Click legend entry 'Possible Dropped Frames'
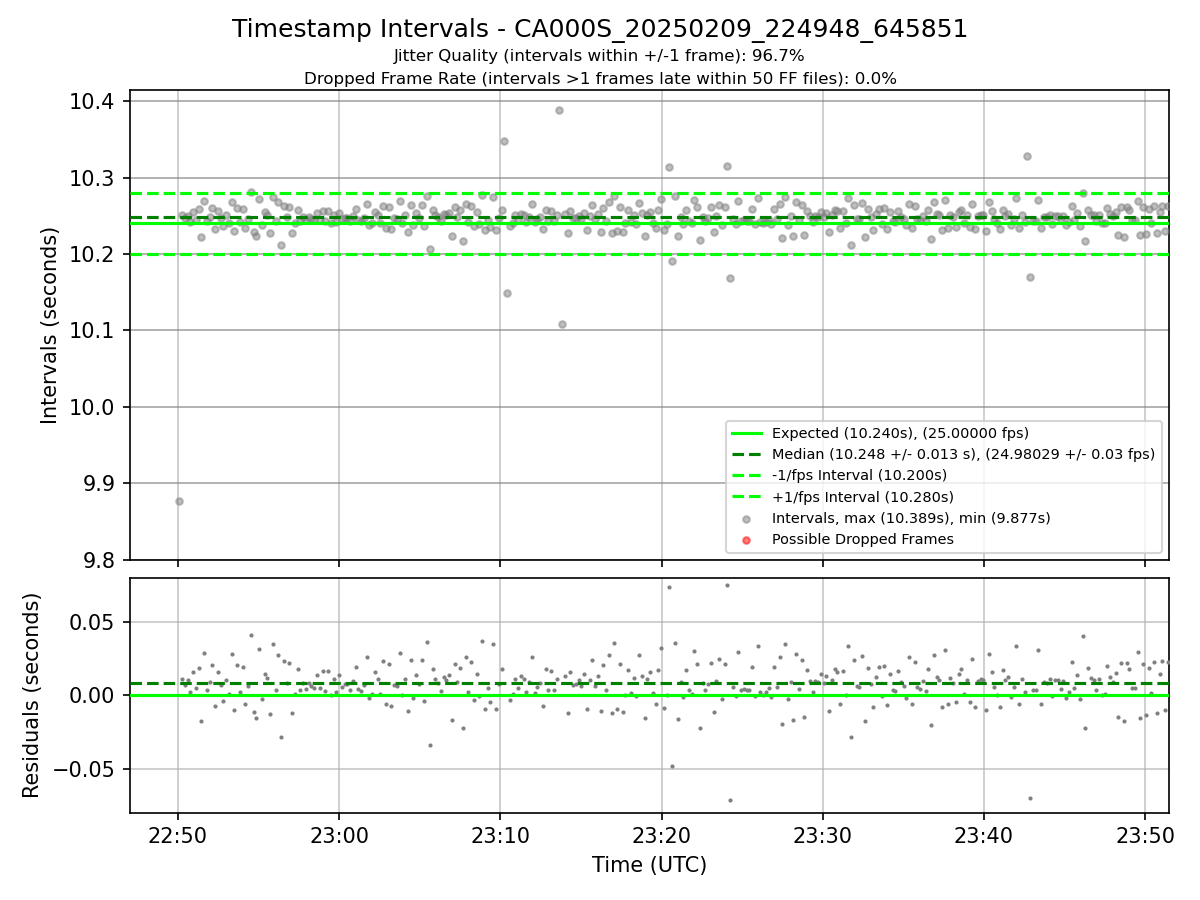This screenshot has width=1200, height=900. pyautogui.click(x=862, y=539)
